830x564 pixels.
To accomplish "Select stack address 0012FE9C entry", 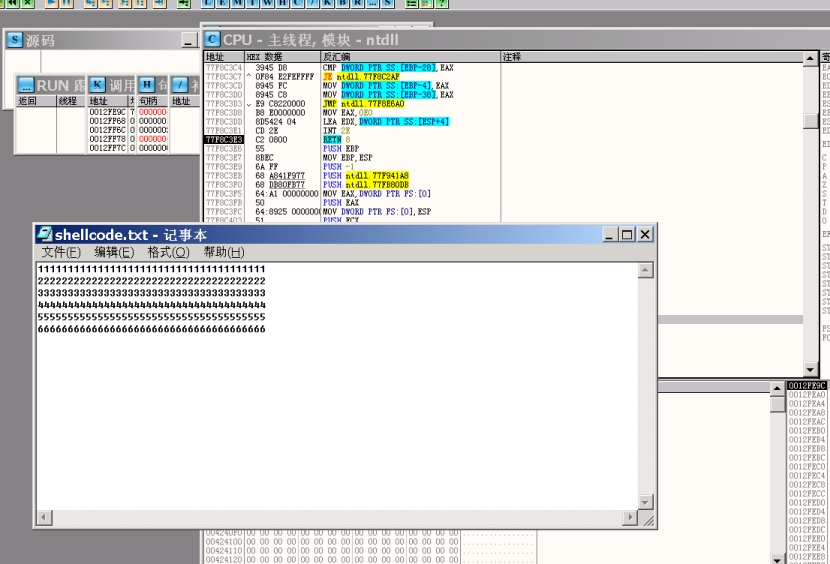I will tap(807, 385).
